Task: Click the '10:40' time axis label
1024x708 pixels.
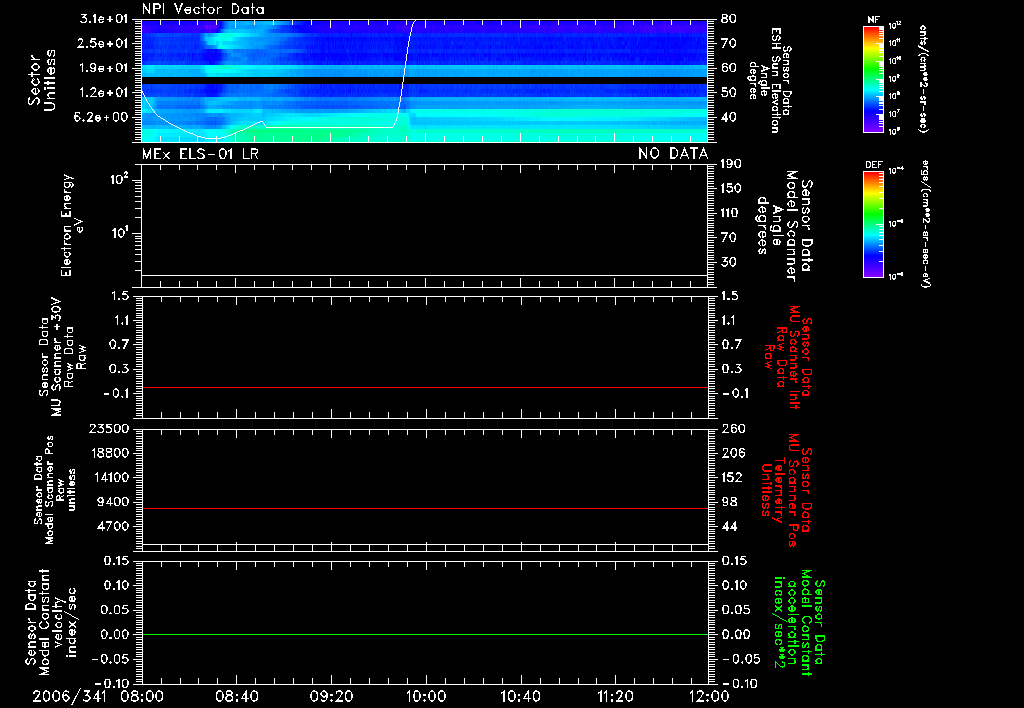Action: coord(520,696)
